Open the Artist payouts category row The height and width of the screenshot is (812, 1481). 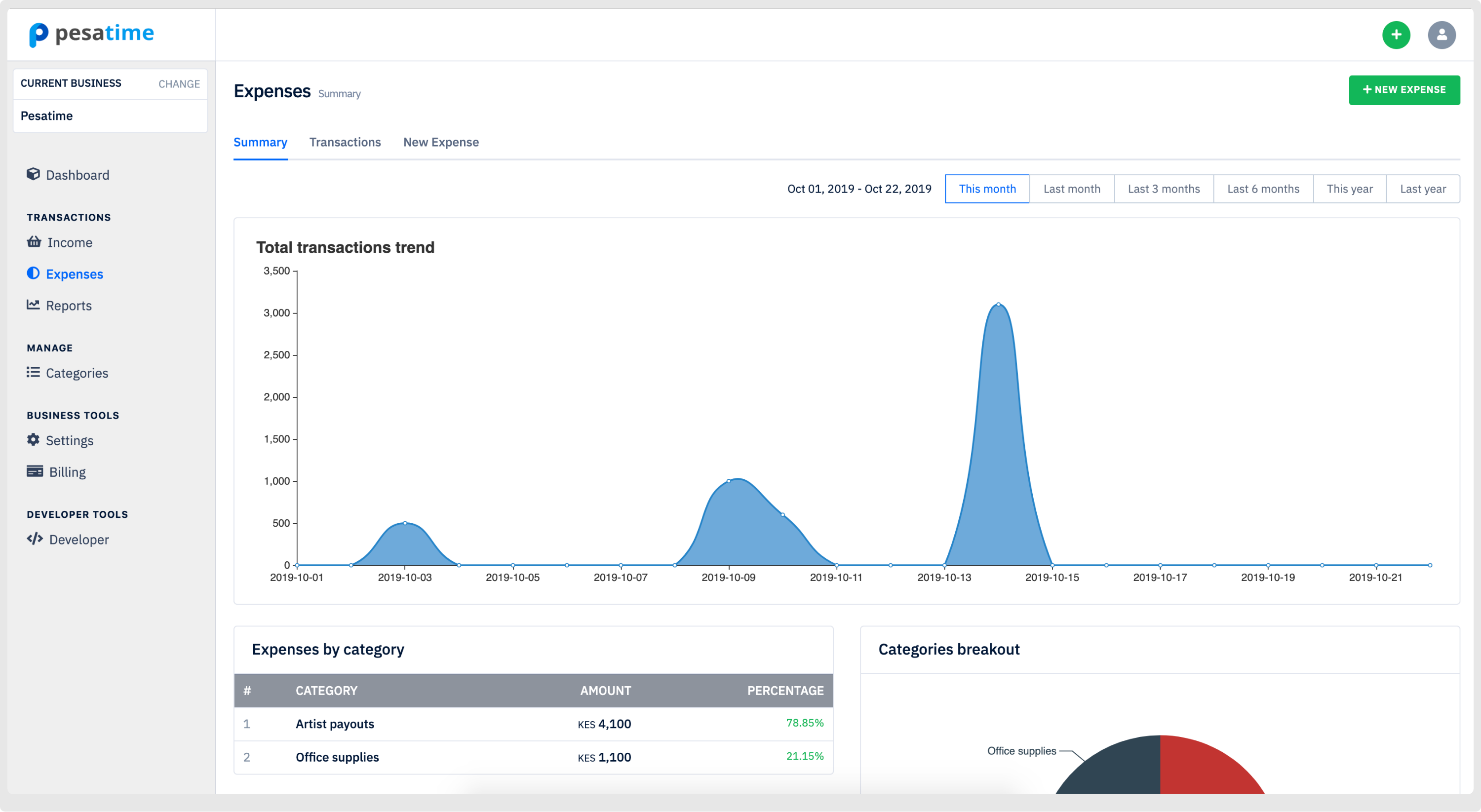coord(335,724)
